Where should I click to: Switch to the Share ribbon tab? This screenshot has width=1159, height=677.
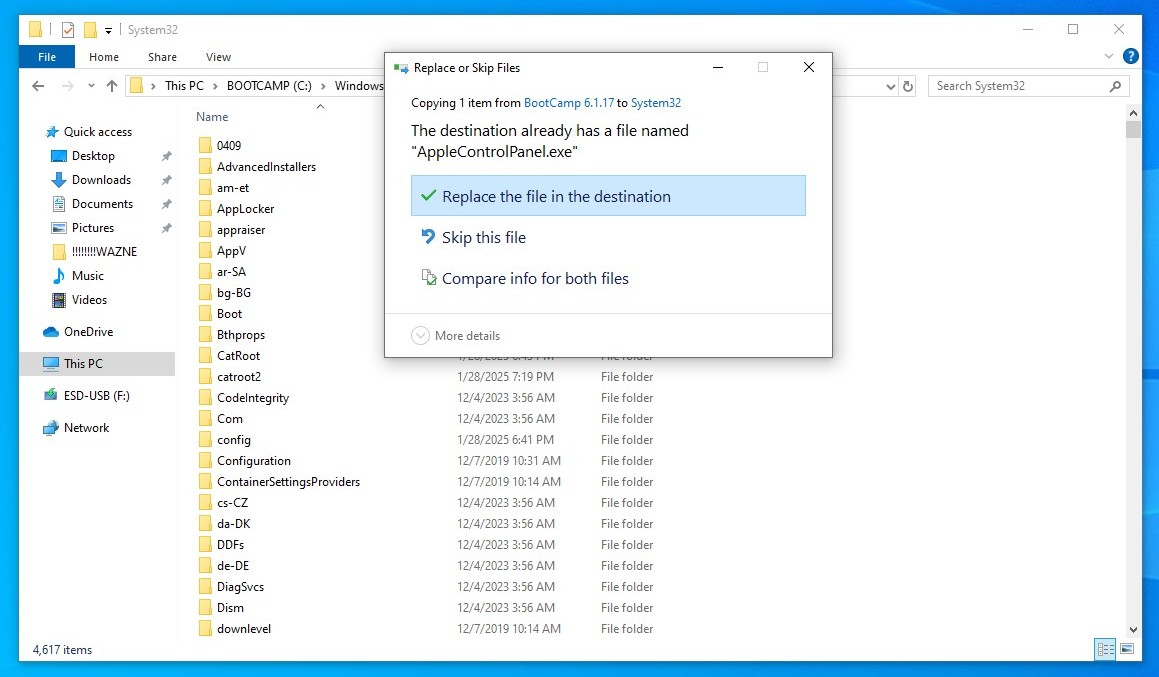tap(162, 57)
